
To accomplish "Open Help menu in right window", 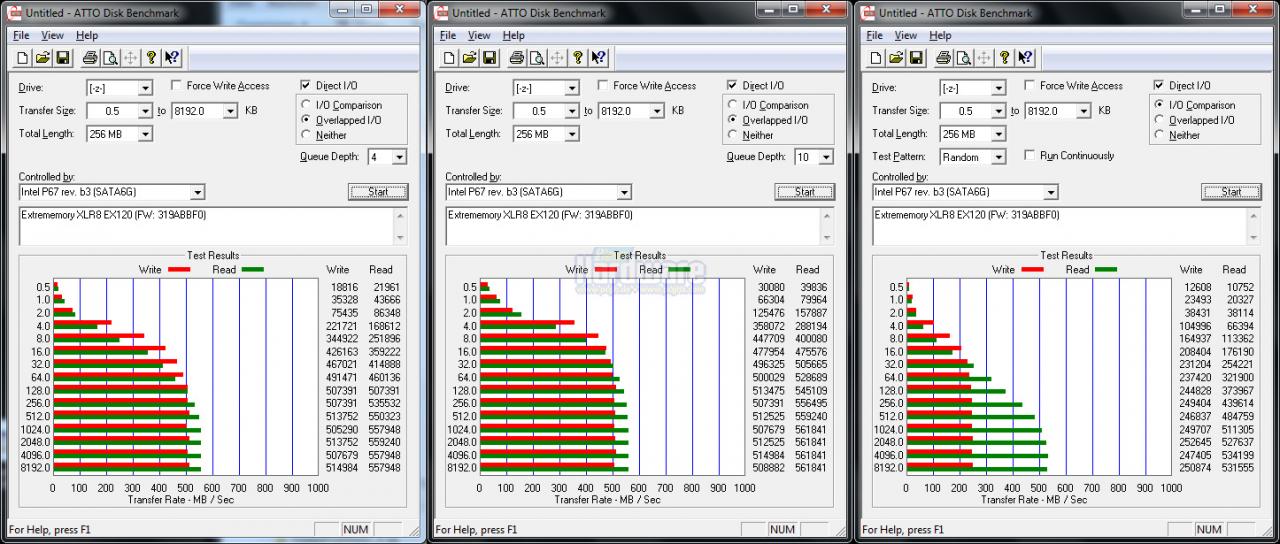I will [x=941, y=35].
